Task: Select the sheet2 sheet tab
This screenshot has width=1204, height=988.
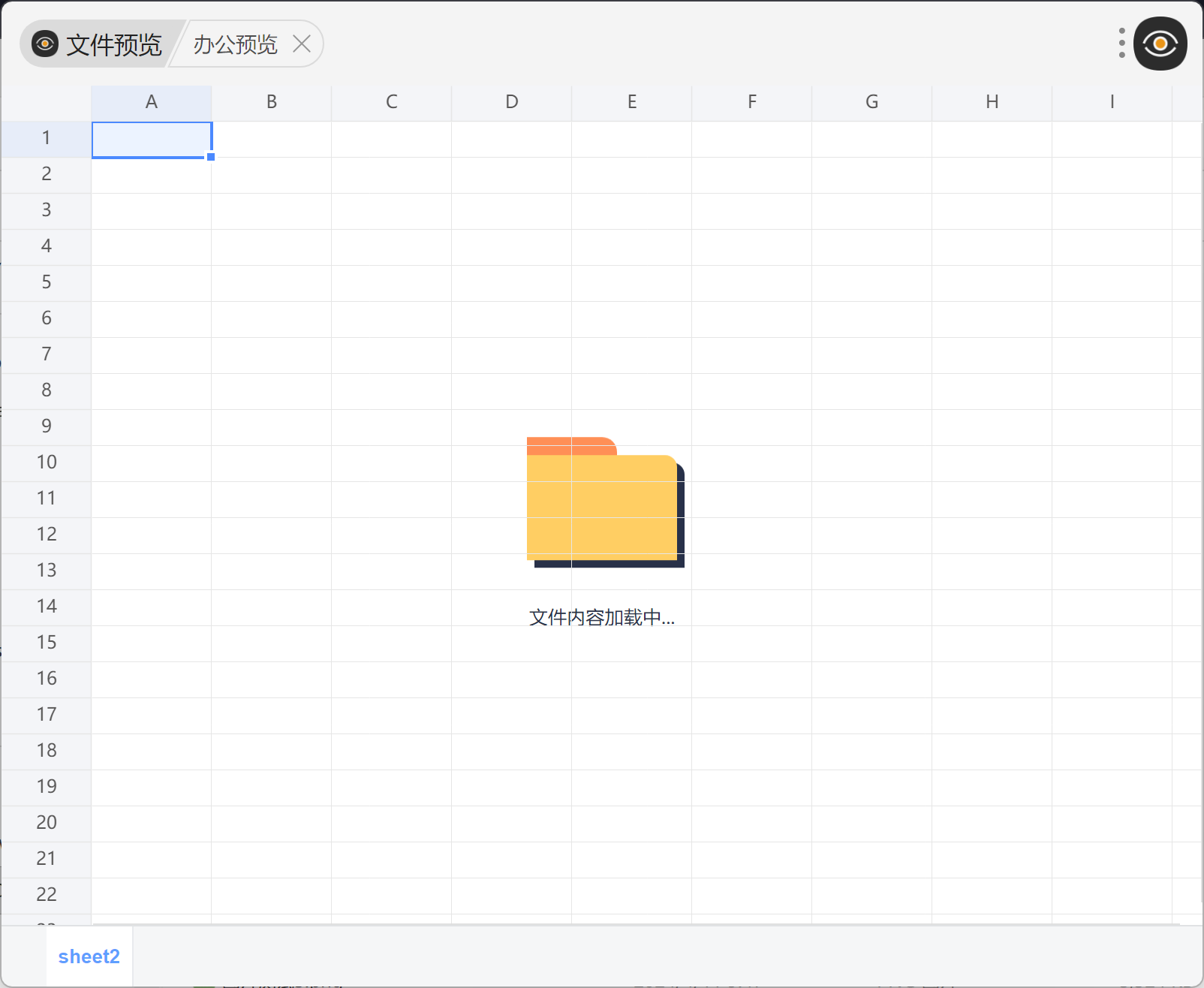Action: [89, 956]
